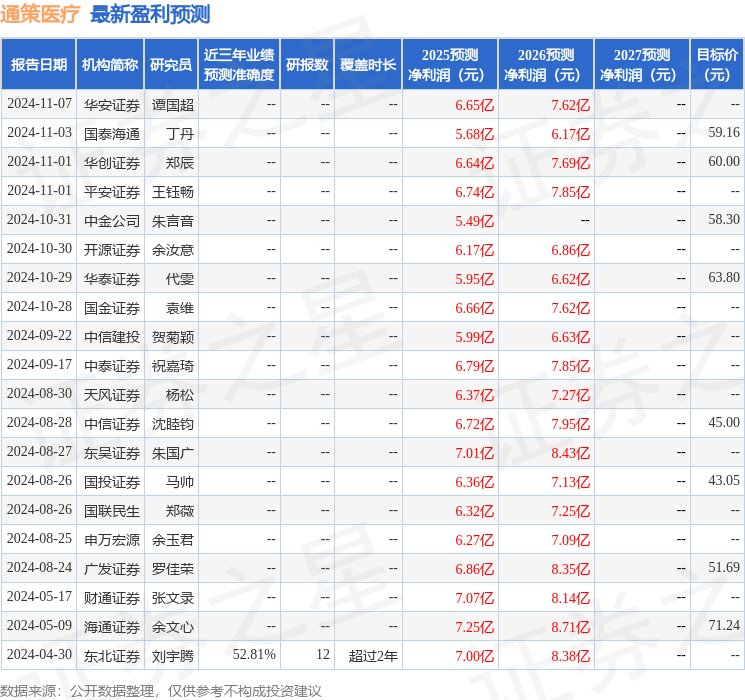Viewport: 745px width, 700px height.
Task: Click the 天风证券 institution cell
Action: pos(112,394)
